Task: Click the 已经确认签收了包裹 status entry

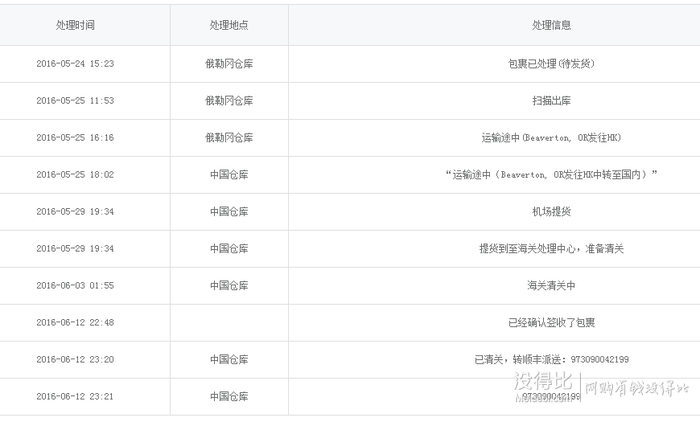Action: pos(551,322)
